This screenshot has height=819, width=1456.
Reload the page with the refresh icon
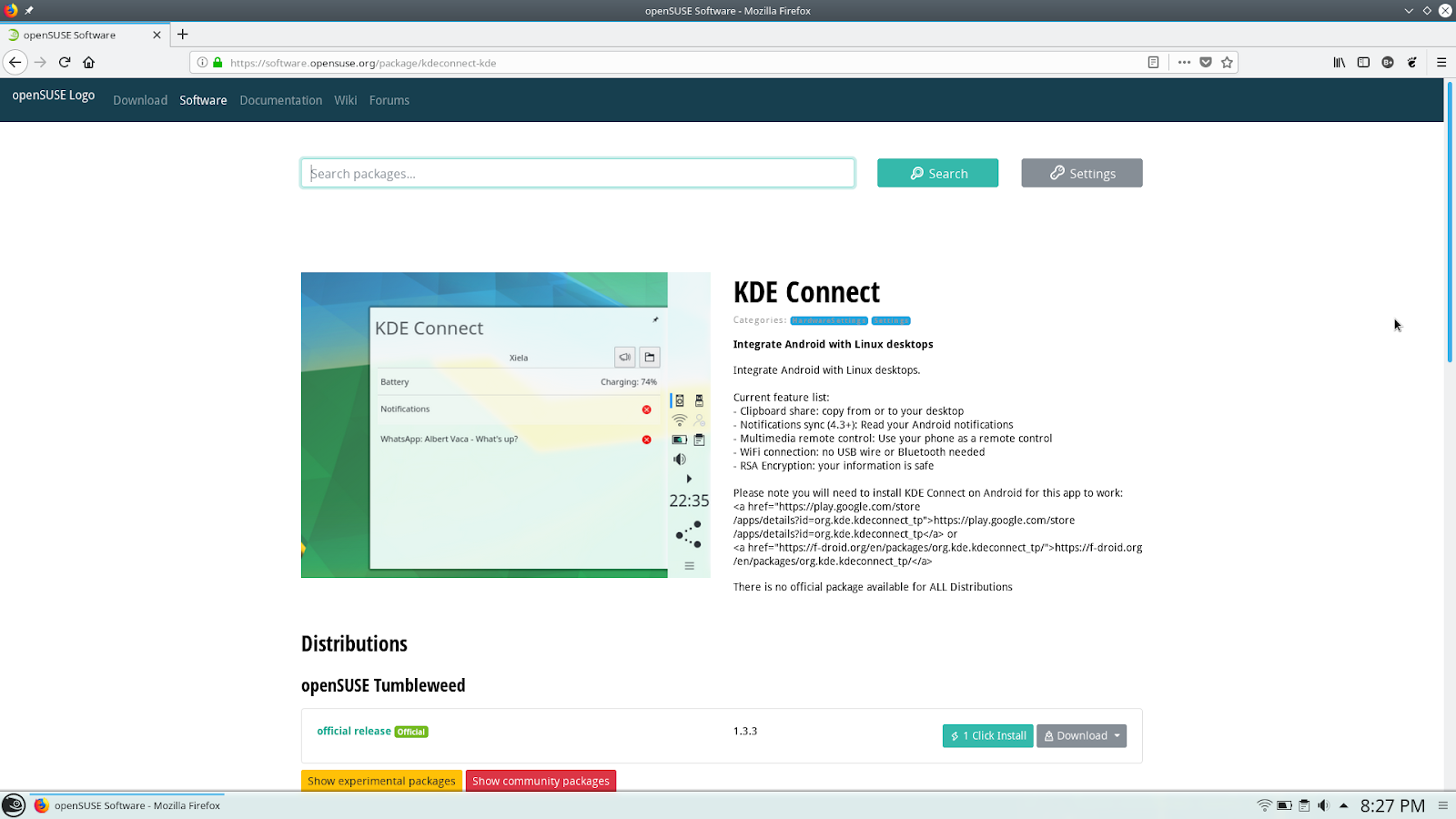tap(65, 62)
